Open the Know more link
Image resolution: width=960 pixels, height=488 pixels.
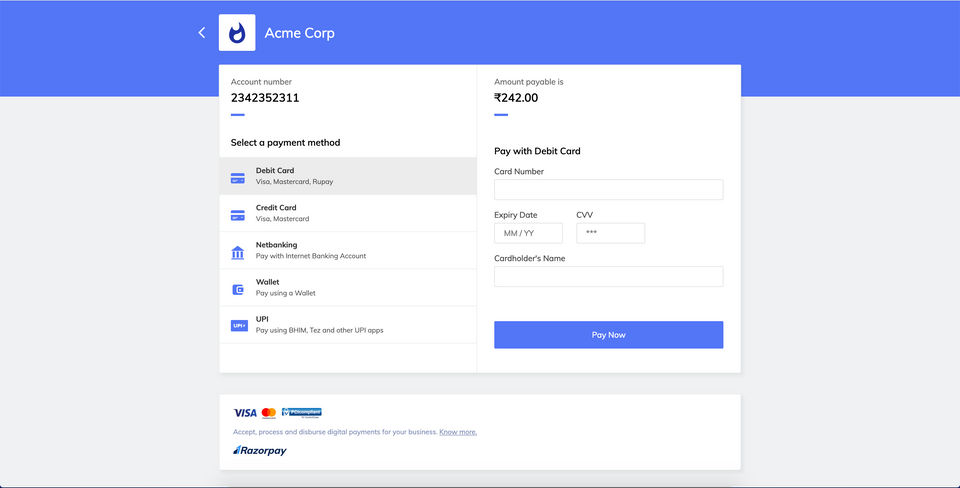point(458,432)
